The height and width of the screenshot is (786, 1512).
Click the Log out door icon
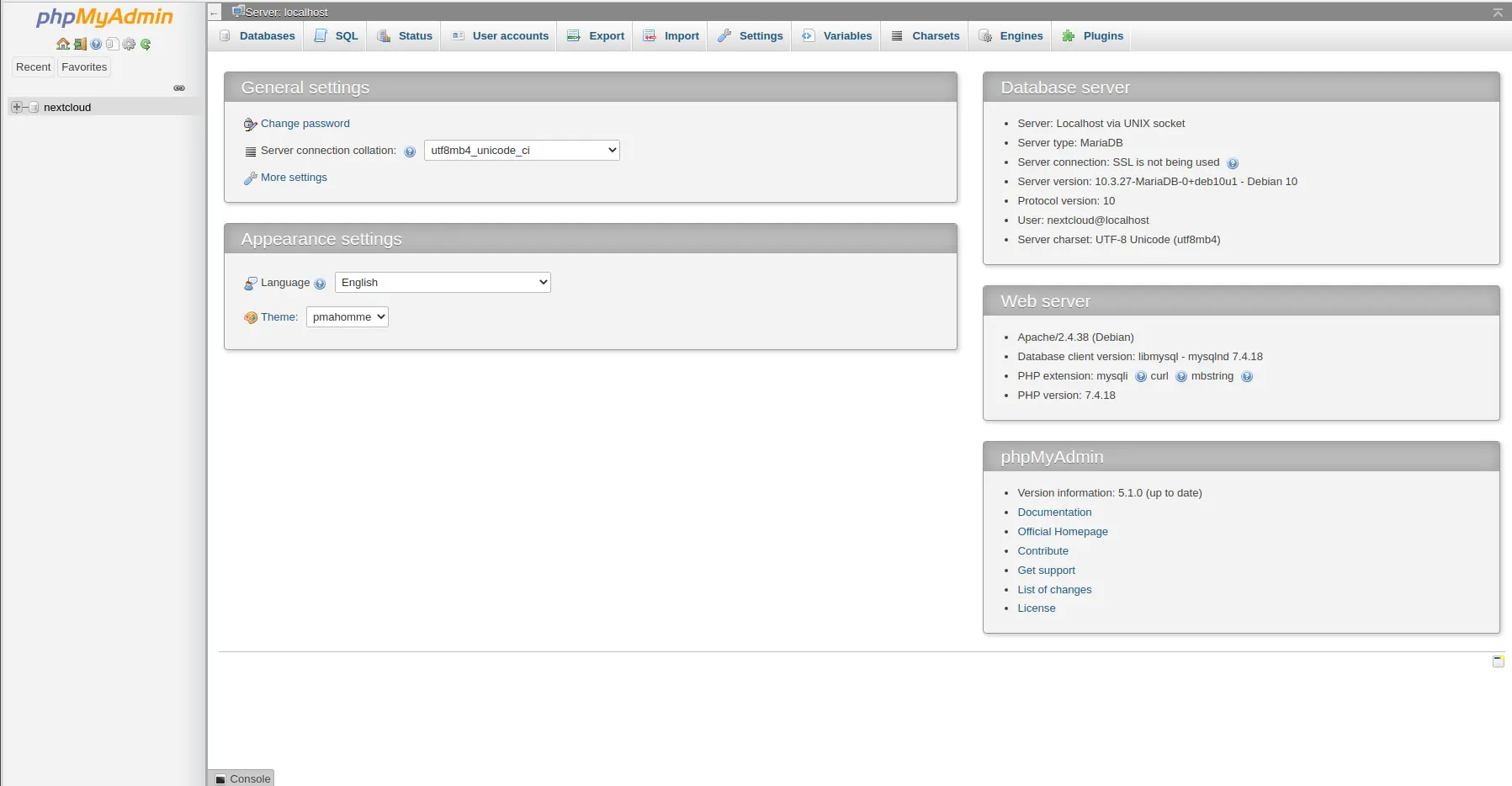(x=80, y=44)
